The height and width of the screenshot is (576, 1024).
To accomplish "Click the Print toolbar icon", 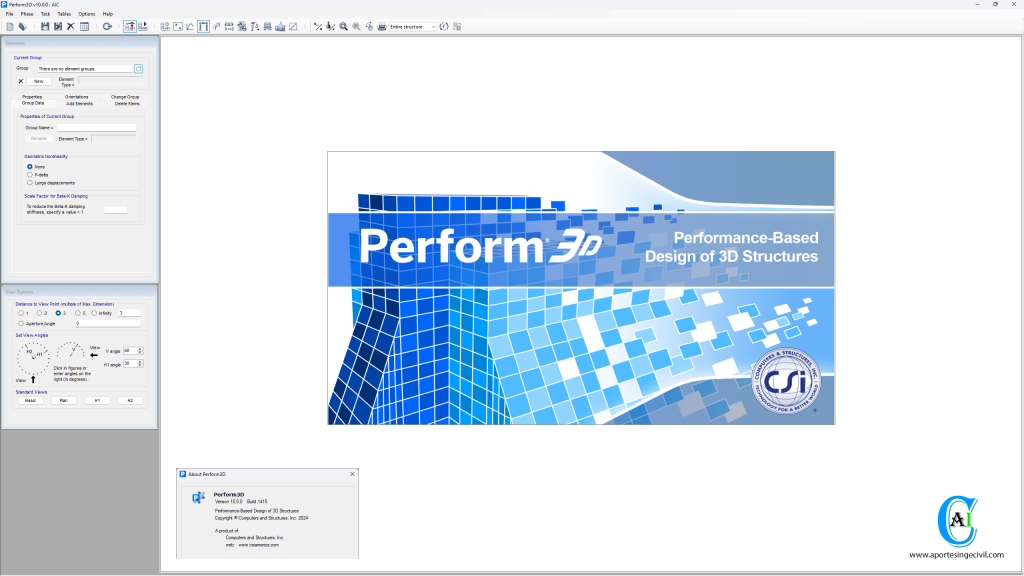I will point(381,26).
